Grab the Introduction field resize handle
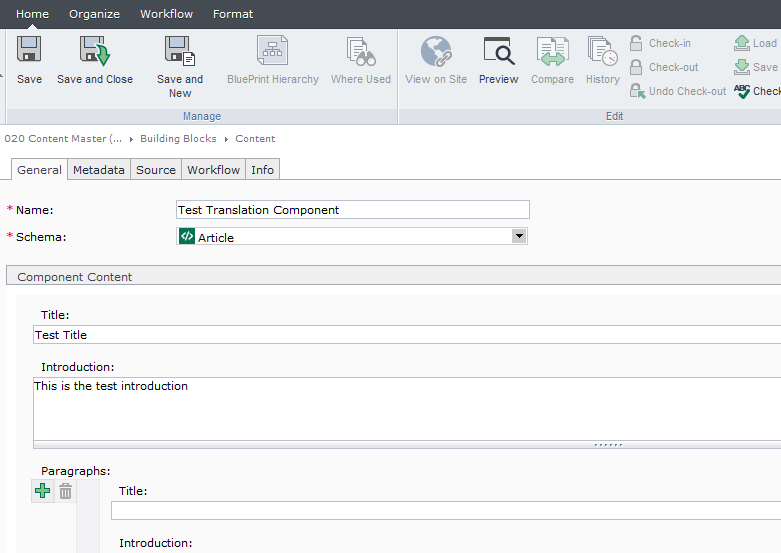The height and width of the screenshot is (553, 781). click(x=607, y=444)
